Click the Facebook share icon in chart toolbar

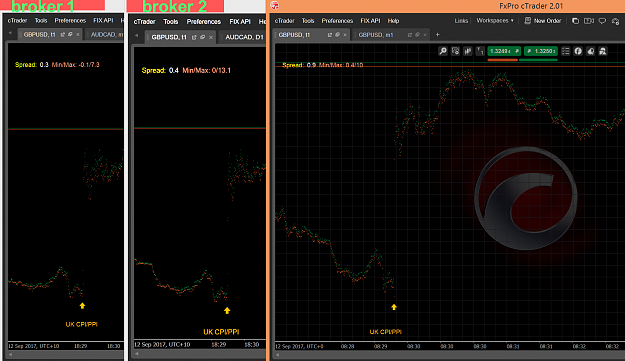point(578,51)
